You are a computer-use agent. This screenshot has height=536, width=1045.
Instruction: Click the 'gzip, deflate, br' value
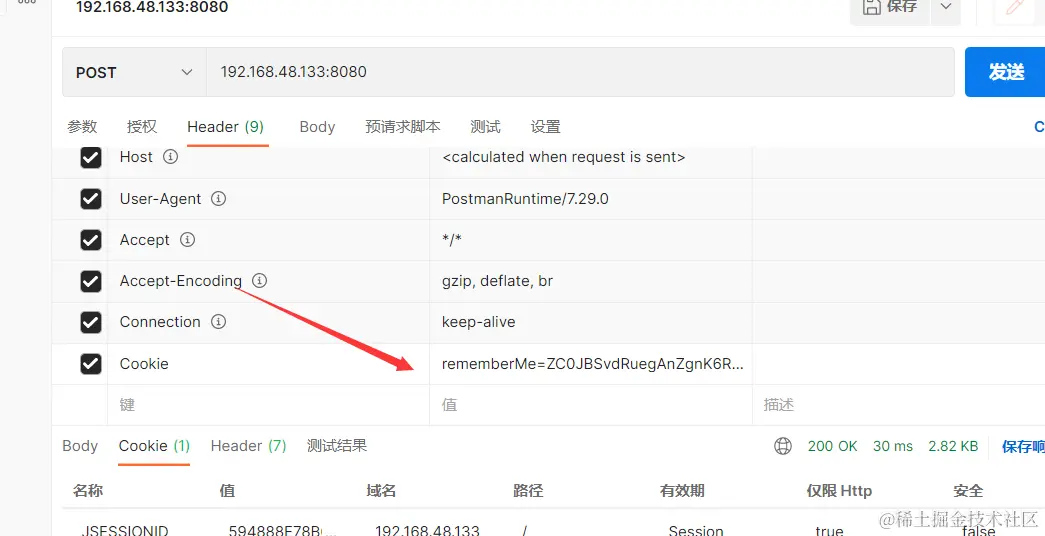click(x=497, y=281)
